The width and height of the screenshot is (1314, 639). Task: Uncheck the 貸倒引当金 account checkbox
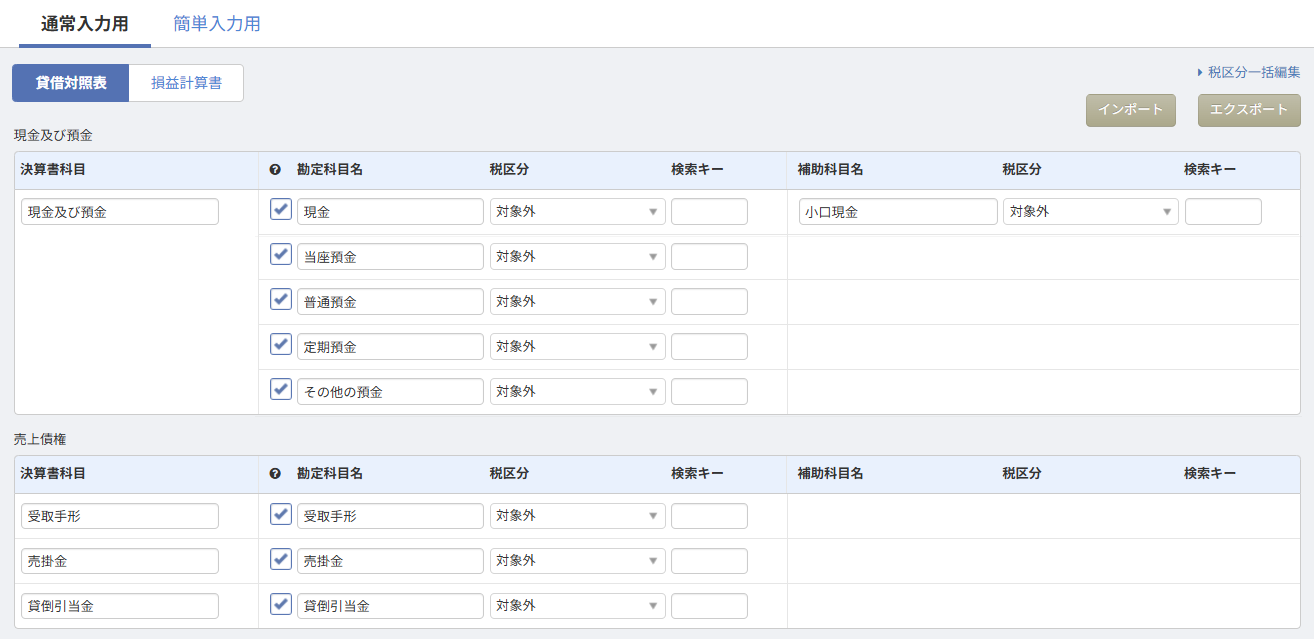click(281, 605)
